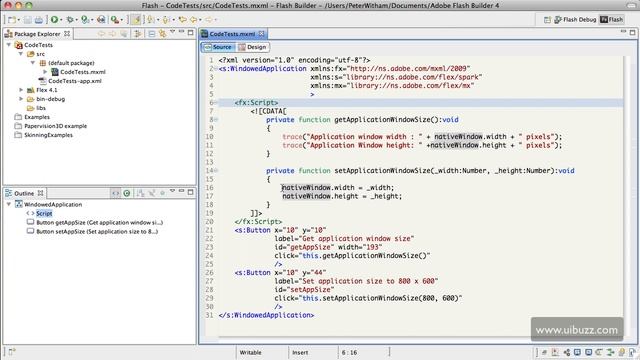This screenshot has width=640, height=360.
Task: Sort the Outline alphabetically icon
Action: point(140,193)
